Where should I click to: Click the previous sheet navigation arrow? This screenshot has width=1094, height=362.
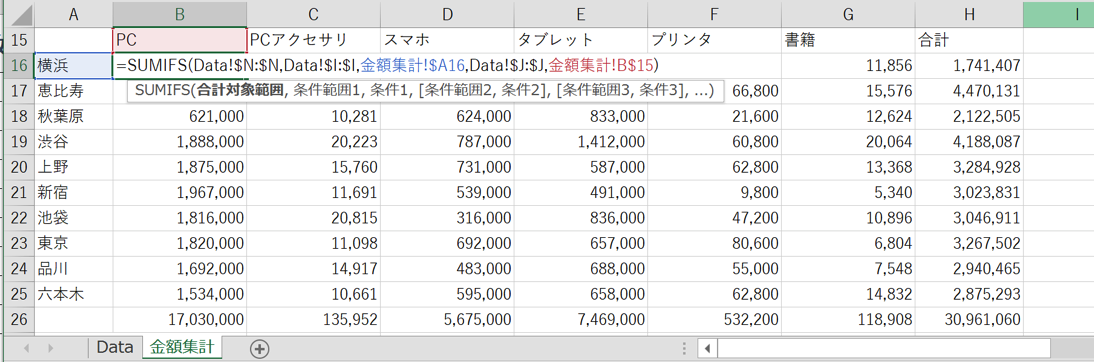pyautogui.click(x=27, y=348)
